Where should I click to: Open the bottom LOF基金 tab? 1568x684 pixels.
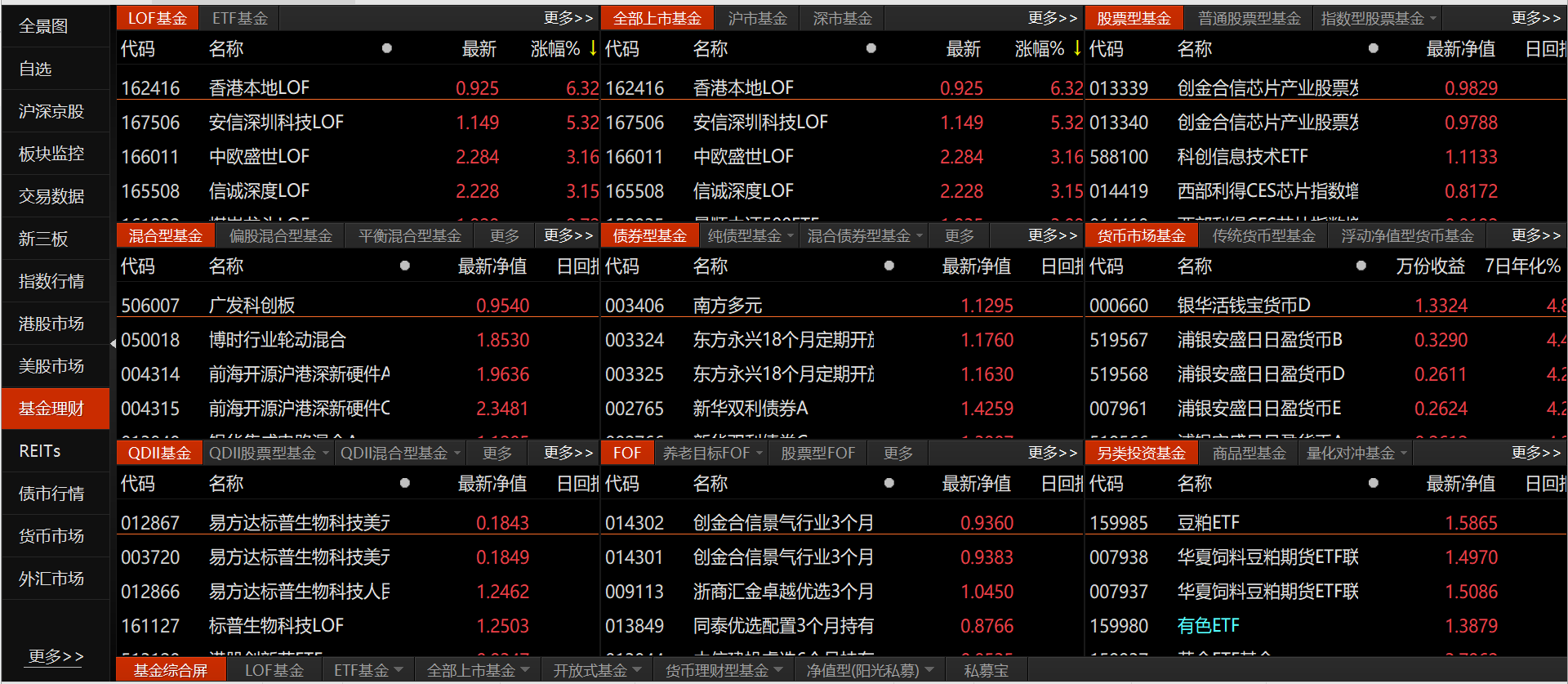[274, 670]
